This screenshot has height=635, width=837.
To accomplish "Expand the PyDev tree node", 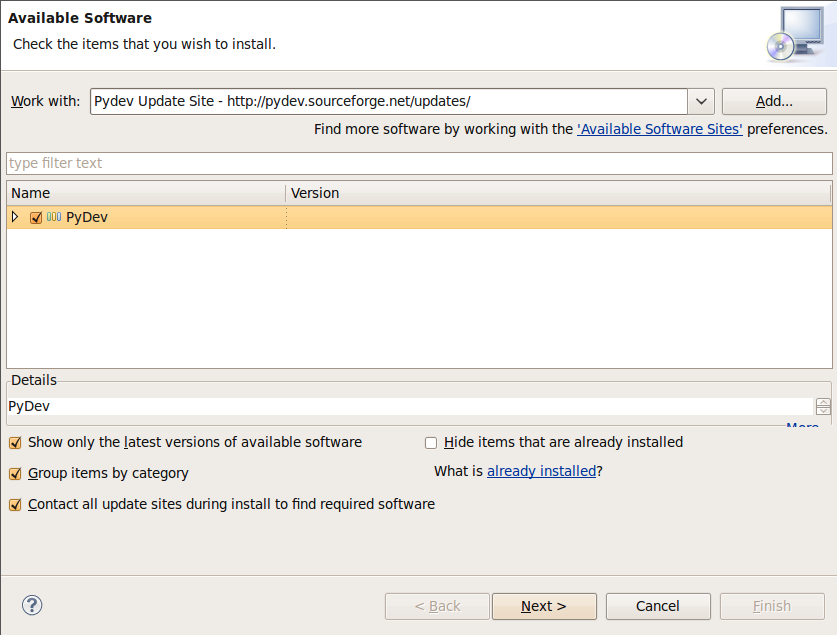I will 15,217.
